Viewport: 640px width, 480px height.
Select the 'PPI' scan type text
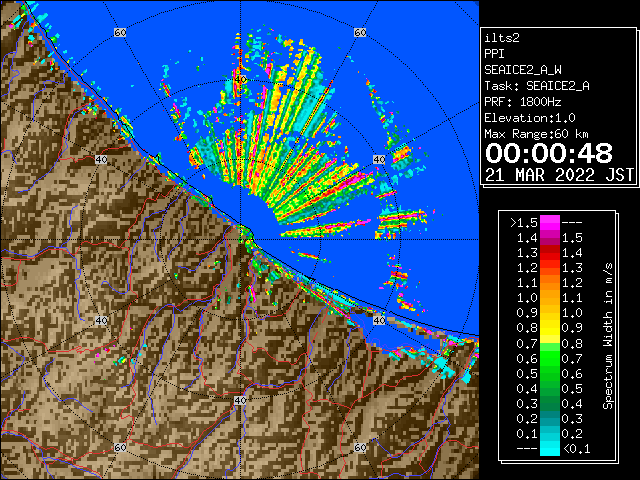(x=494, y=54)
